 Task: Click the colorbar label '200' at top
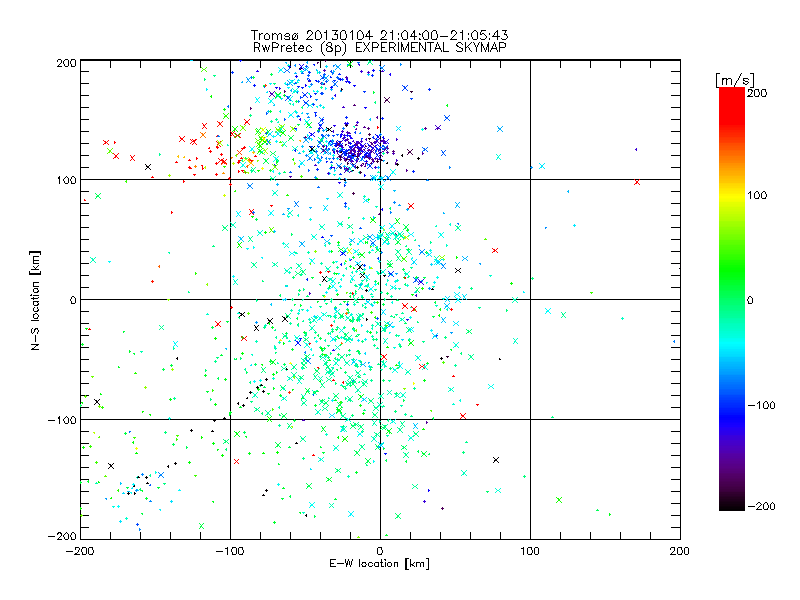[757, 93]
